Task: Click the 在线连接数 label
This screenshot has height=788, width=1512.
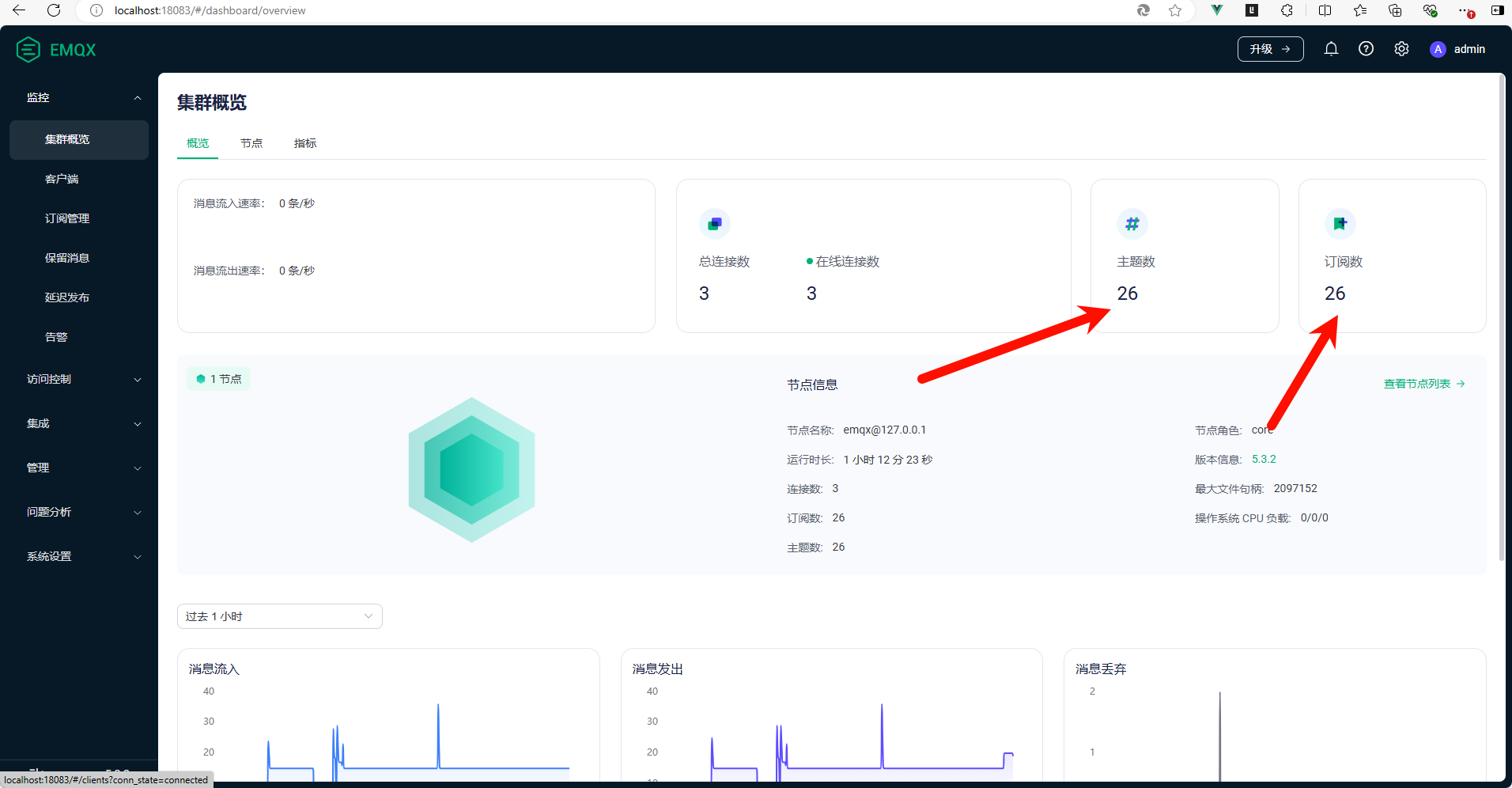Action: pyautogui.click(x=847, y=262)
